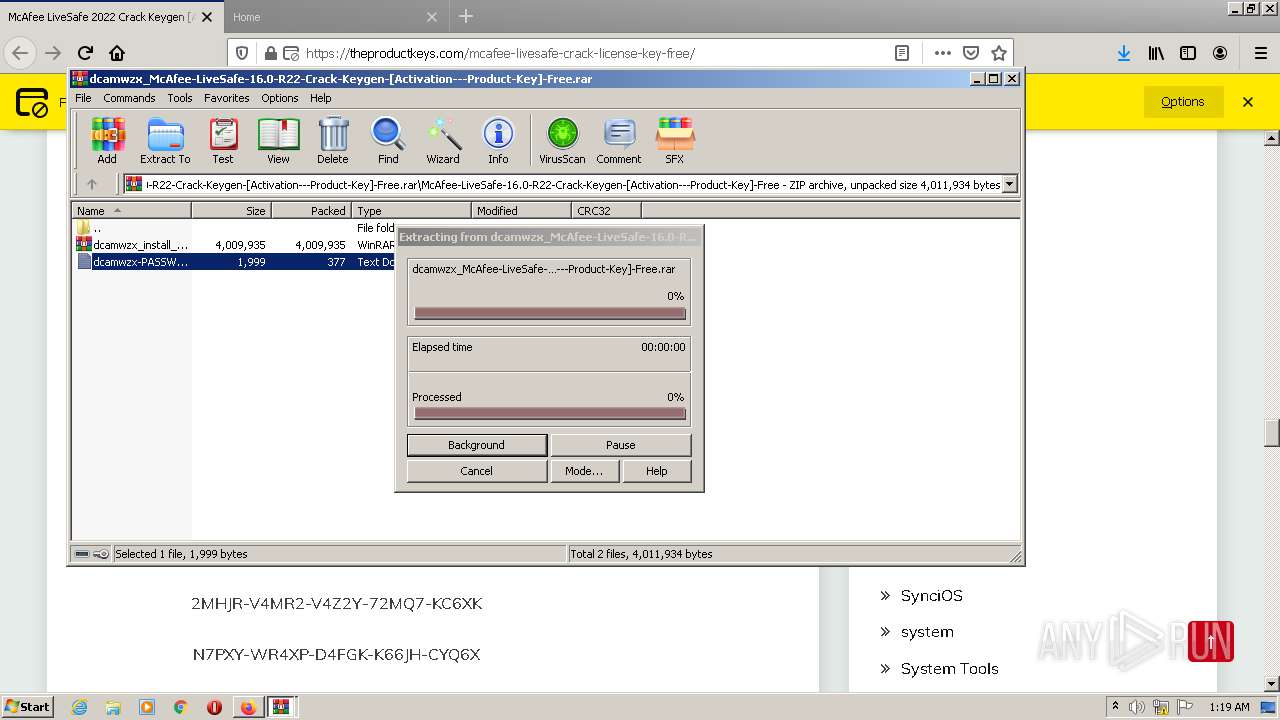1280x720 pixels.
Task: Click the Help button in extract dialog
Action: click(656, 471)
